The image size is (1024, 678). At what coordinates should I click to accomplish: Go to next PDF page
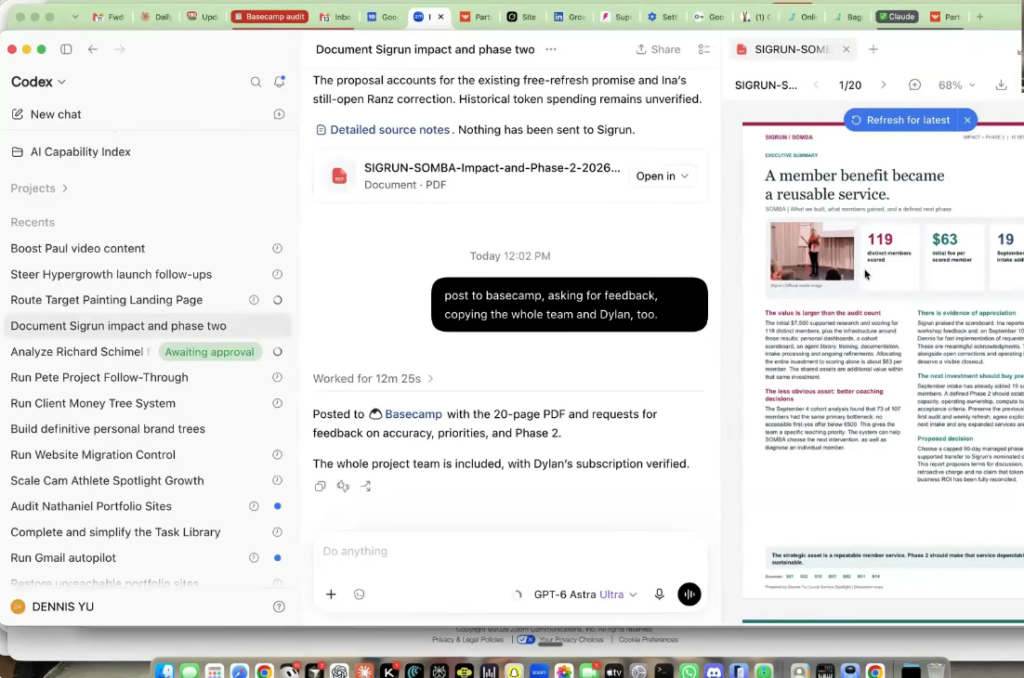(883, 85)
